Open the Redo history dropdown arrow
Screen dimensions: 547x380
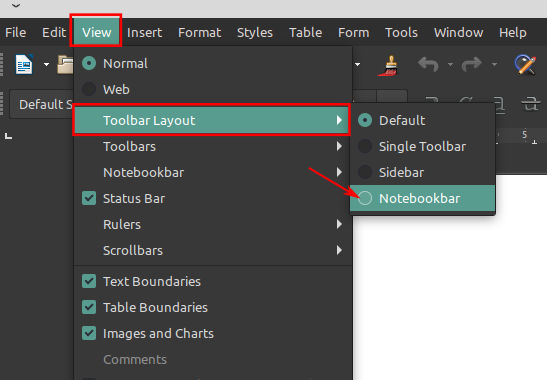click(494, 65)
